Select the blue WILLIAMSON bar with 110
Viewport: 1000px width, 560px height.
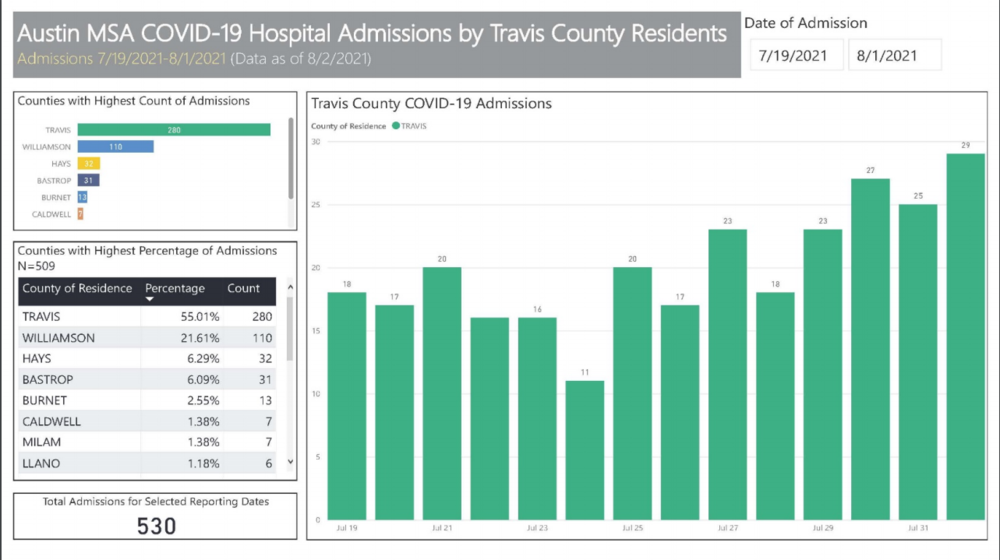pyautogui.click(x=115, y=146)
